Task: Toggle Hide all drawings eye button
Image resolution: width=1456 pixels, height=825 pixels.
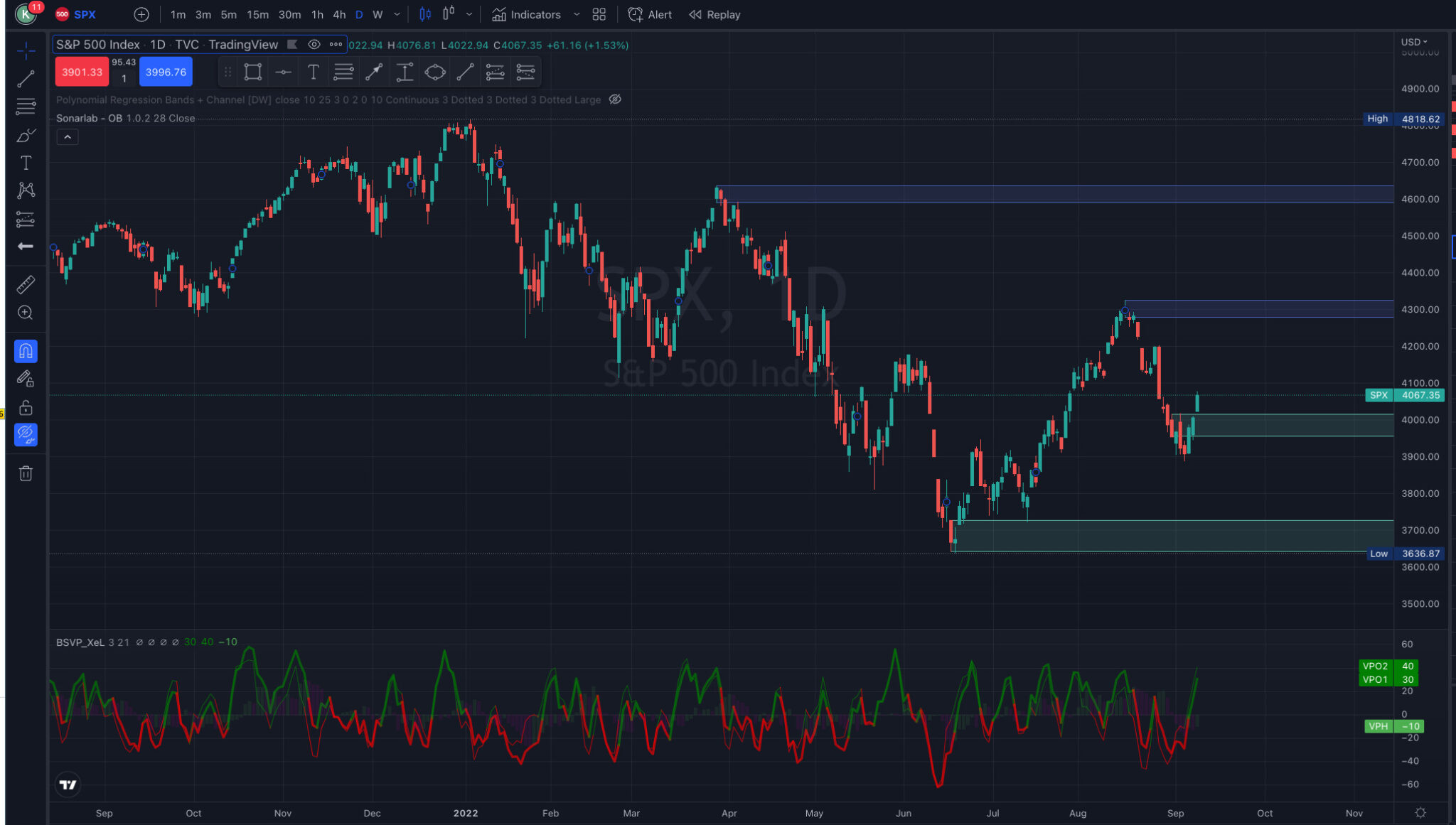Action: point(26,434)
